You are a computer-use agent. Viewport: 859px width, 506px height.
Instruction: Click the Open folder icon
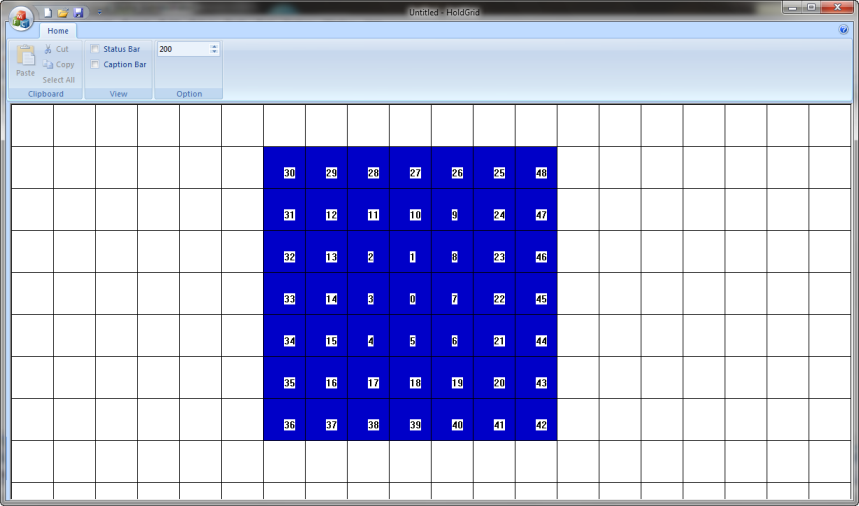pos(62,13)
